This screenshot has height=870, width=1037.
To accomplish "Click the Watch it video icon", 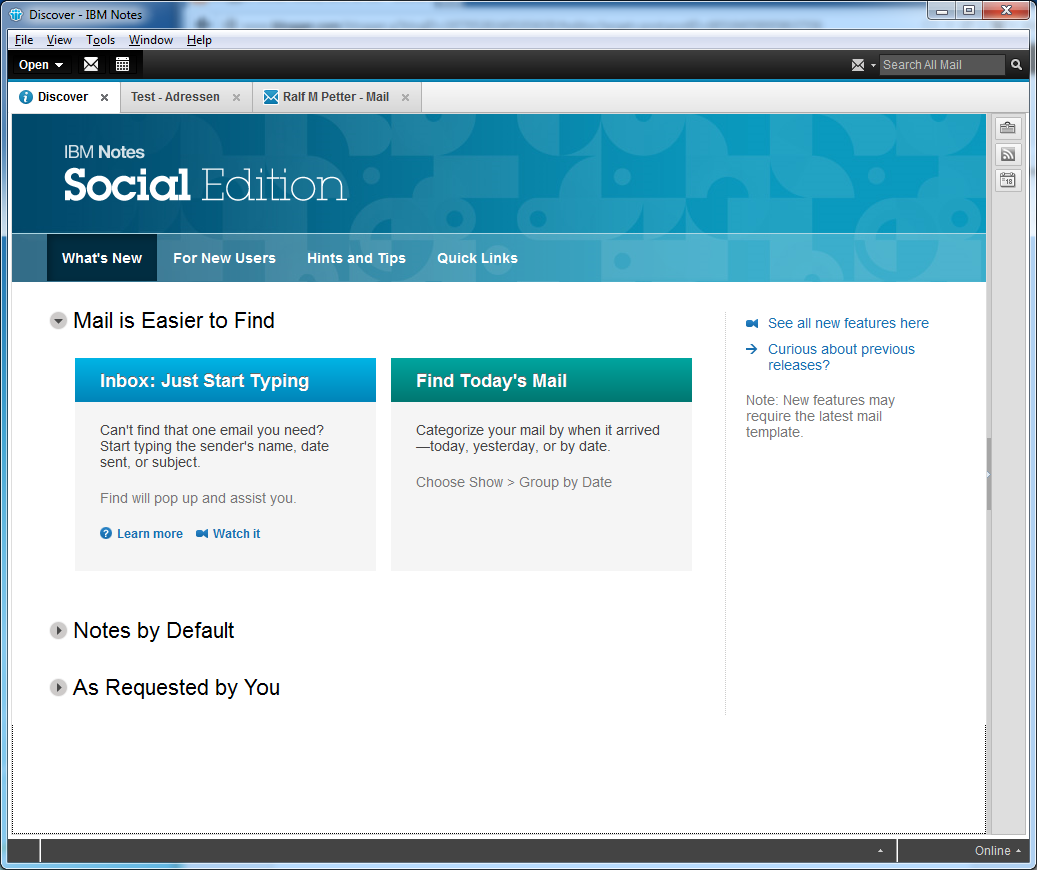I will pos(202,534).
